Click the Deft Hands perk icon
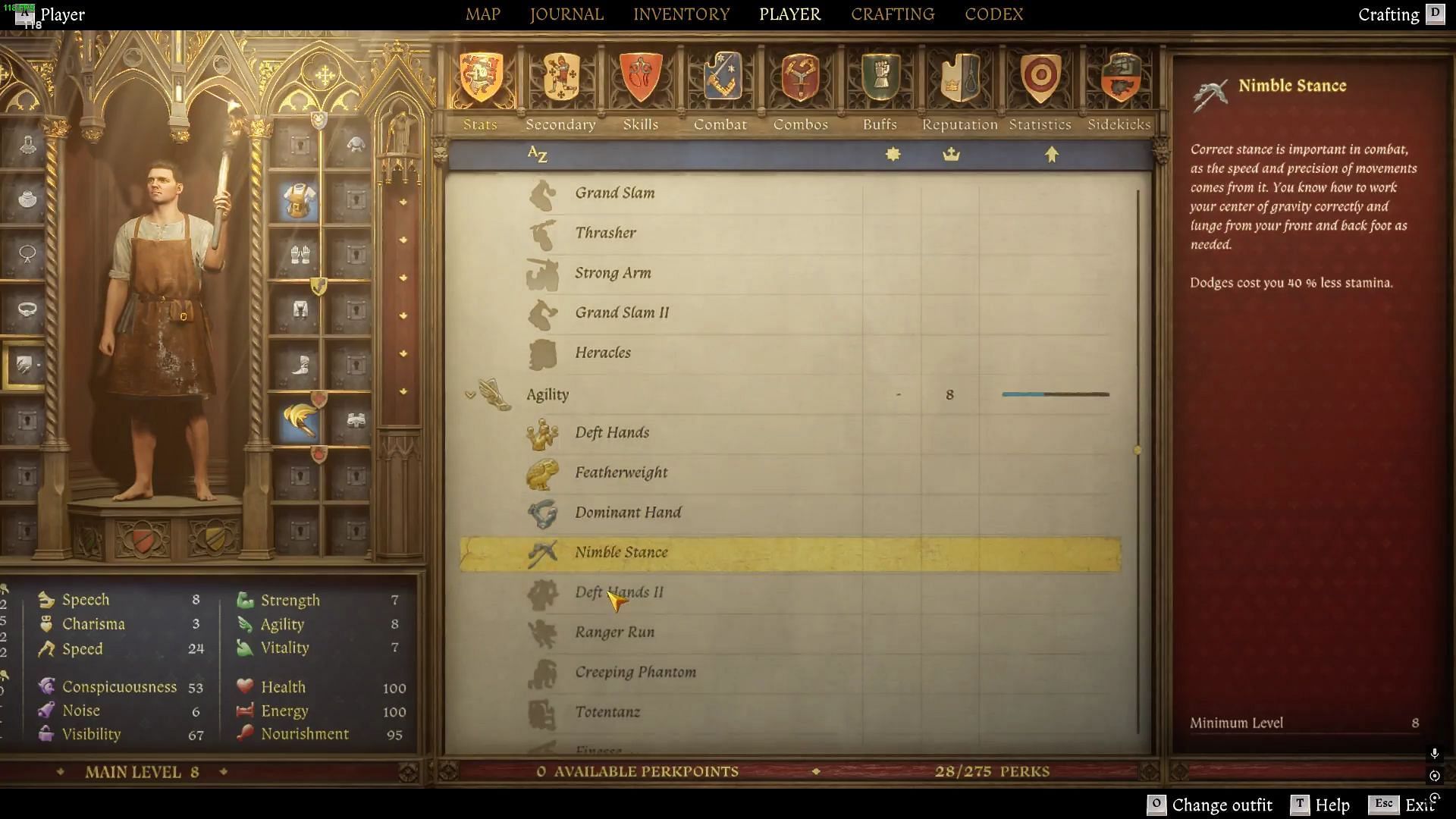Image resolution: width=1456 pixels, height=819 pixels. tap(543, 434)
